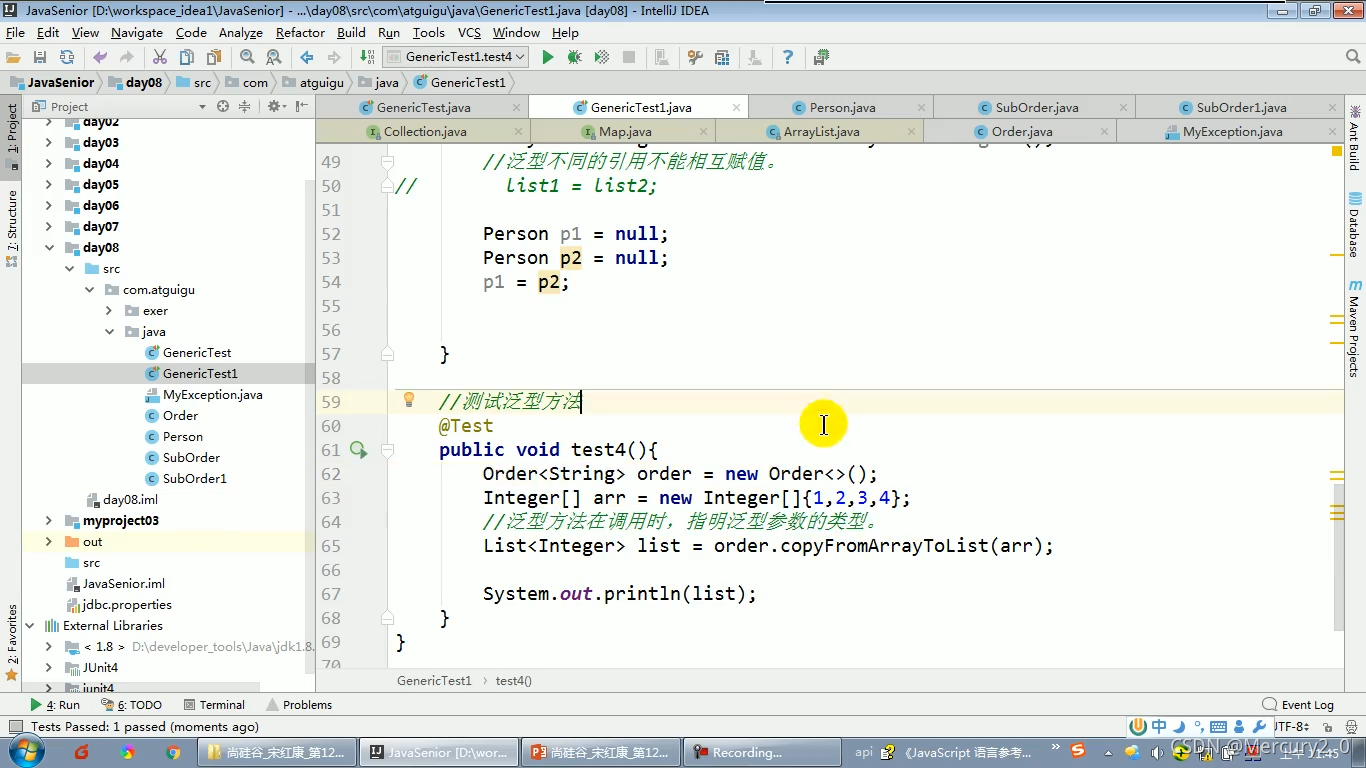Open the Terminal tool window
The height and width of the screenshot is (768, 1366).
coord(213,705)
